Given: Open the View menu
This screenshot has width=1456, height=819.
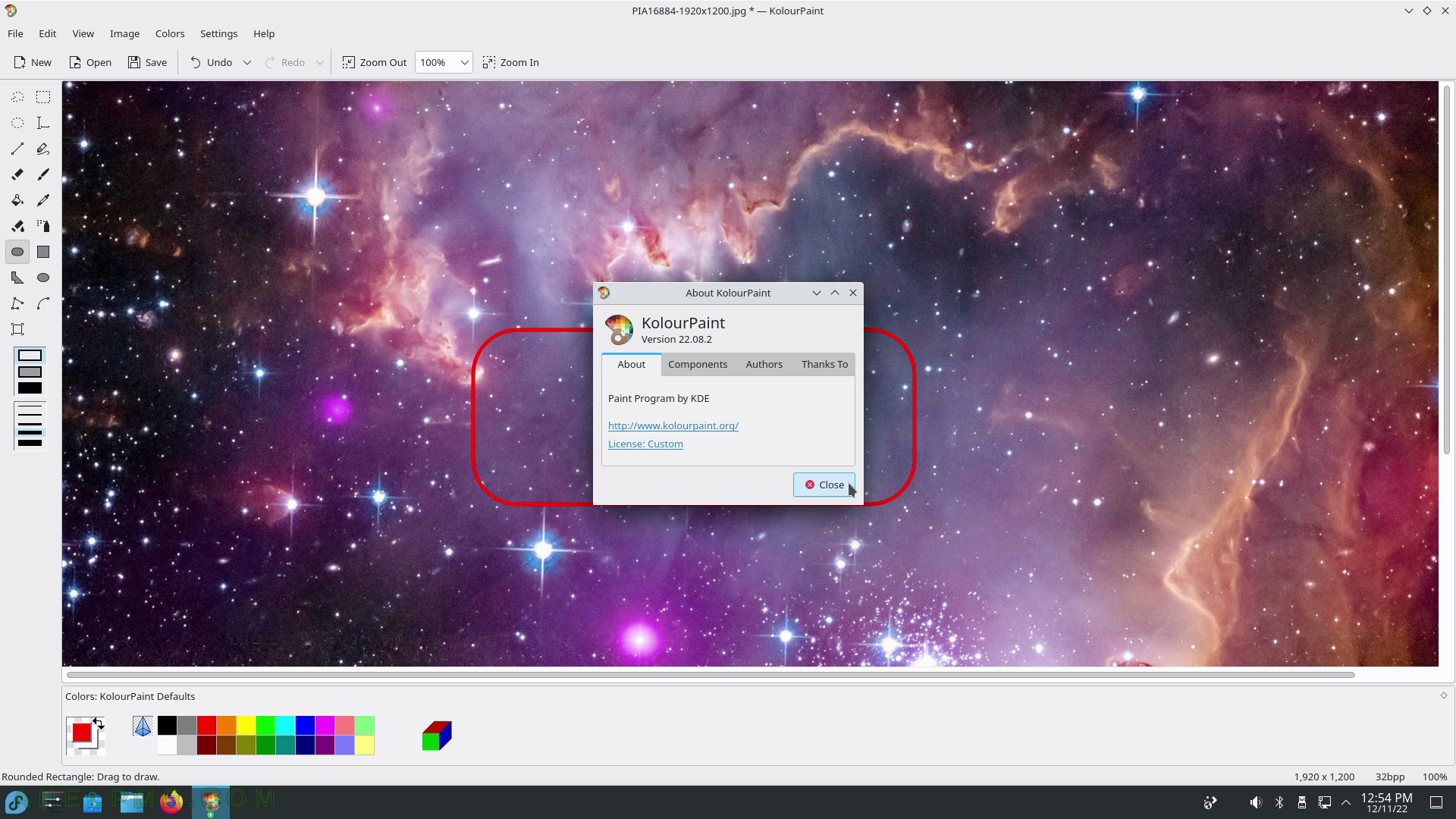Looking at the screenshot, I should click(83, 33).
